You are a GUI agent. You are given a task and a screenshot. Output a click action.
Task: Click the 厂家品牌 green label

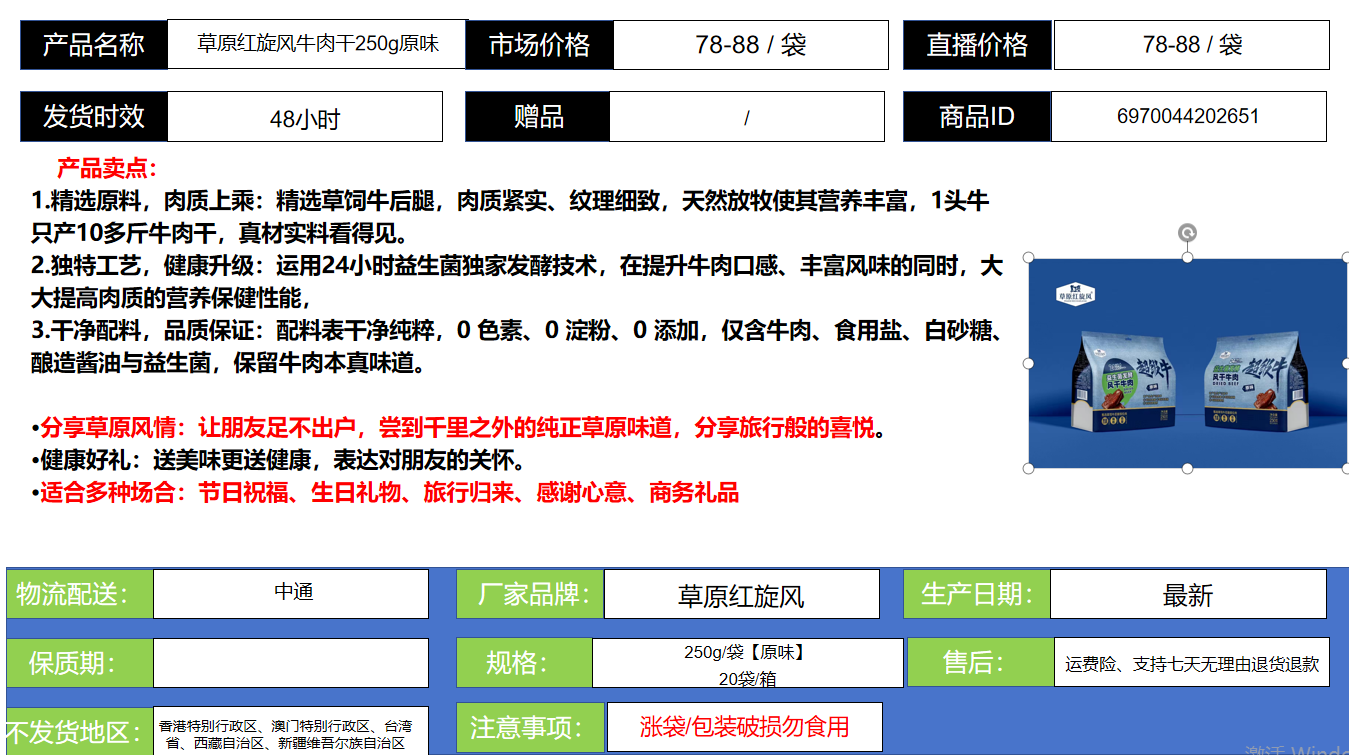coord(530,594)
